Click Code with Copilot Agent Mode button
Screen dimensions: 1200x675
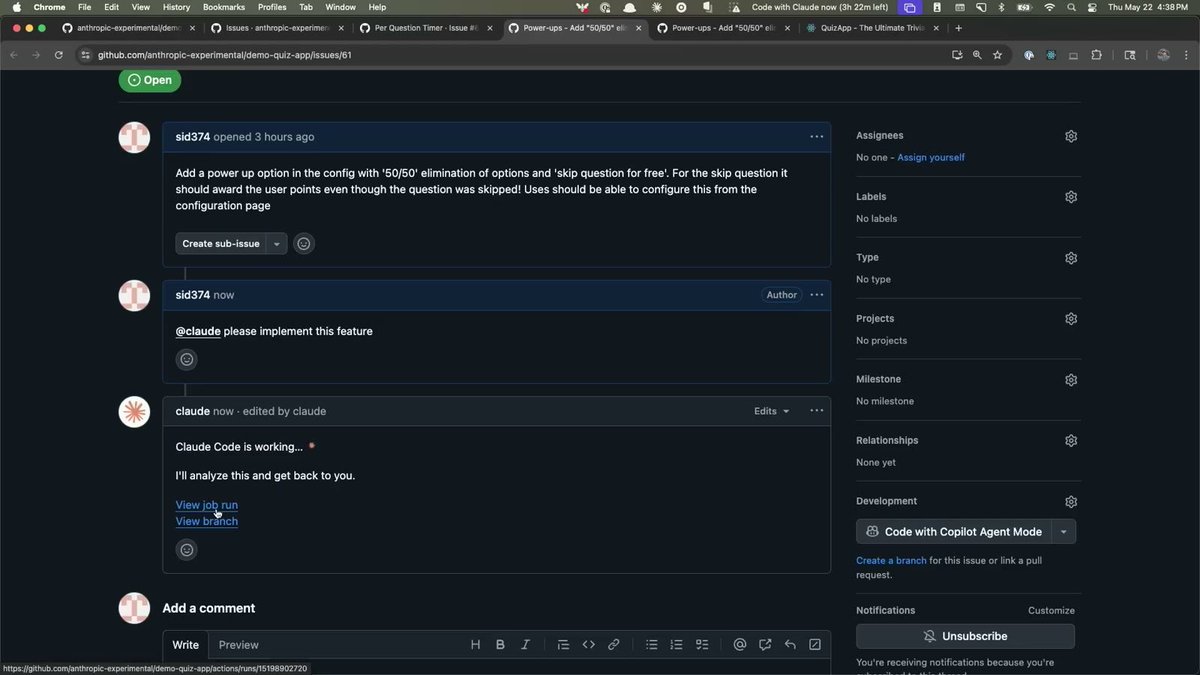(955, 532)
